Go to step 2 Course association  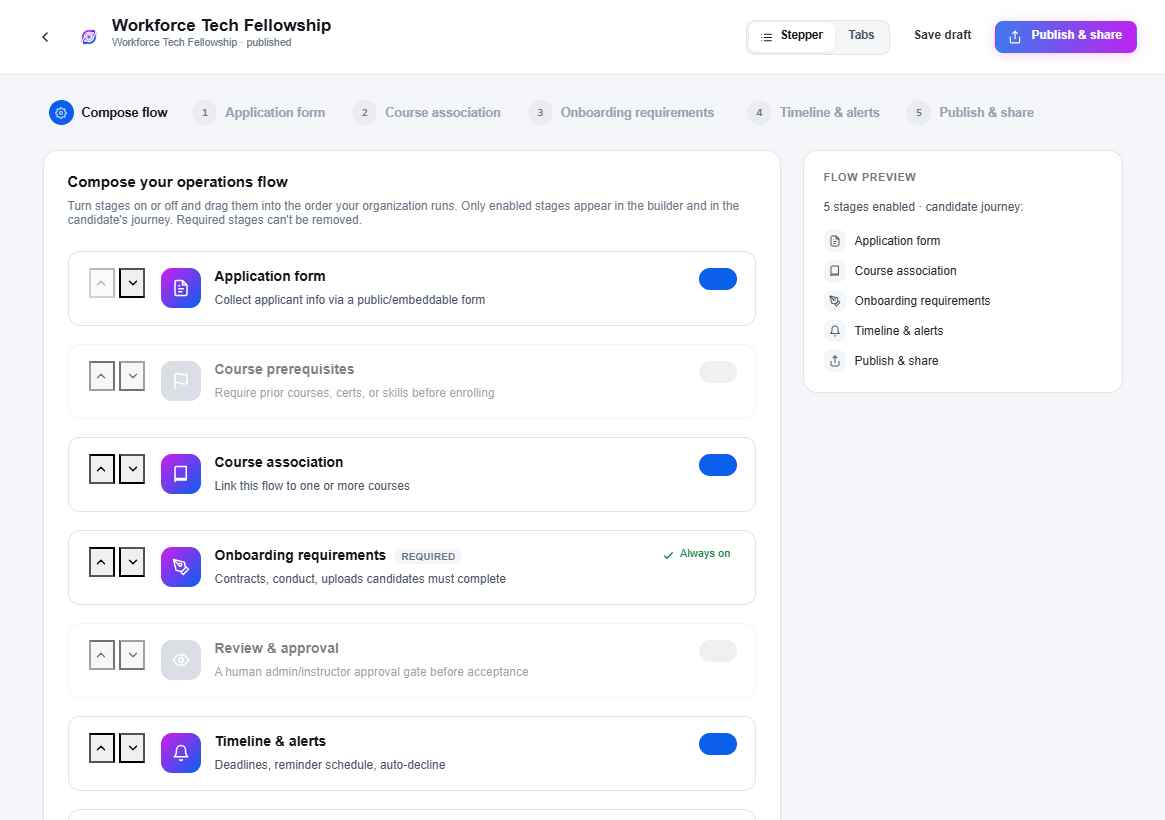coord(427,113)
